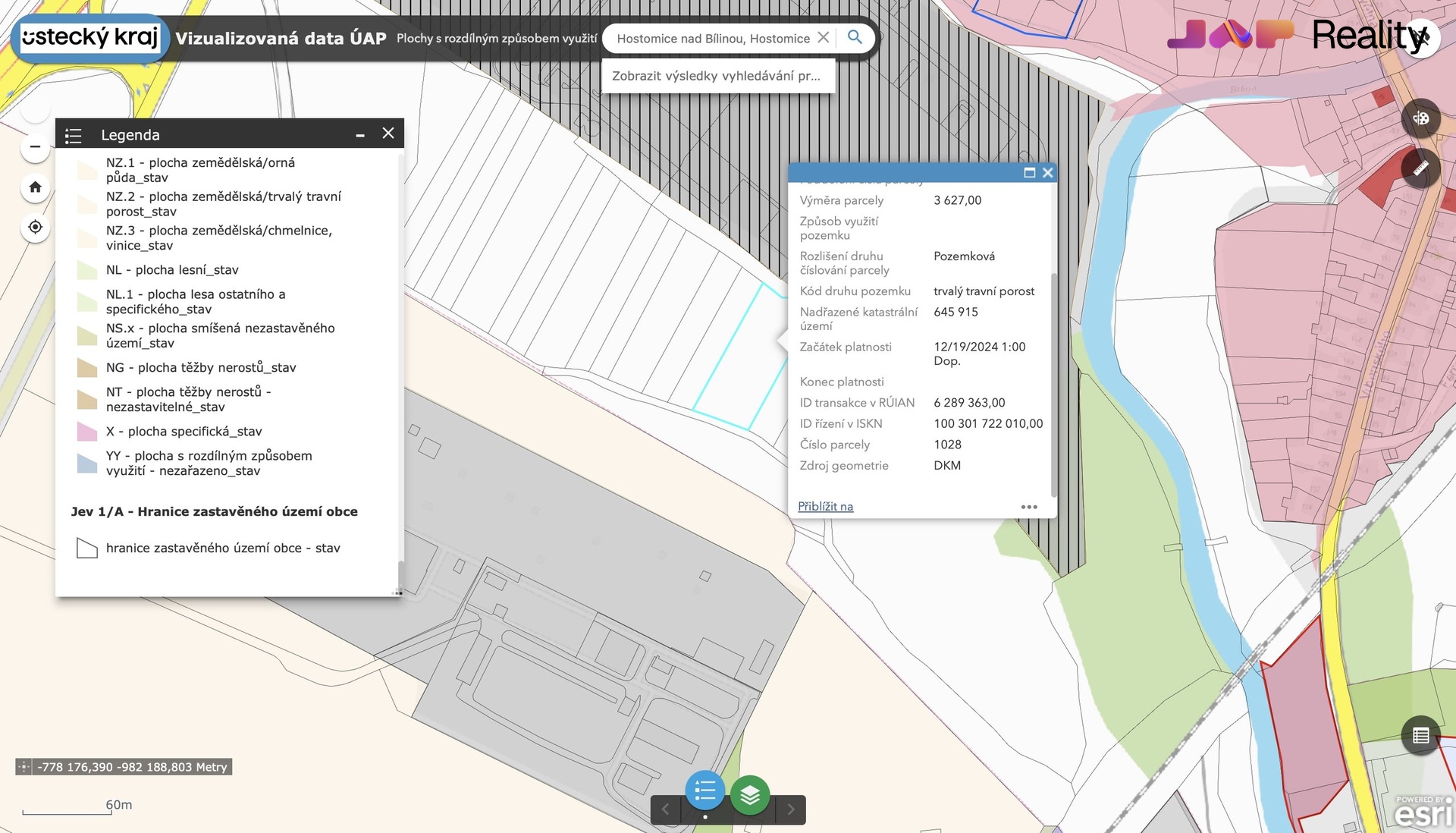1456x833 pixels.
Task: Show previous widgets with left arrow
Action: [x=665, y=809]
